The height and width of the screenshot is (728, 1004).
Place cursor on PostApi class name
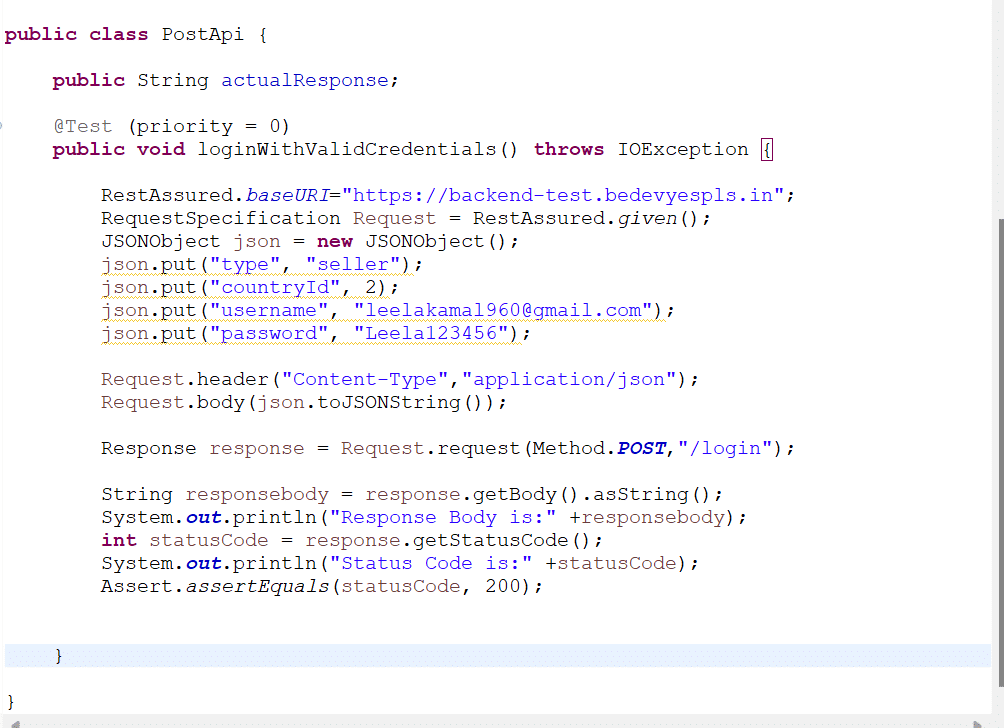[202, 34]
